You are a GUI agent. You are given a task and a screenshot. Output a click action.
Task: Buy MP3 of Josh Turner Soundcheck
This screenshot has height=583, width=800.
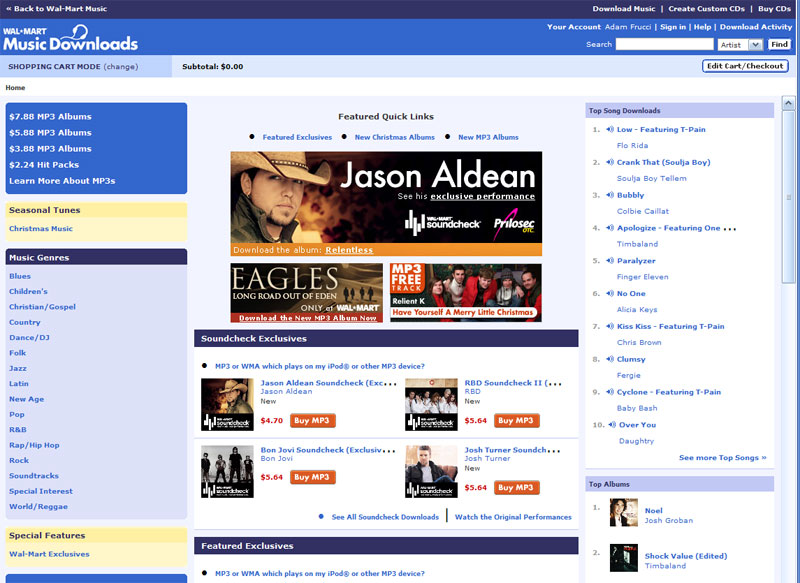pos(516,488)
